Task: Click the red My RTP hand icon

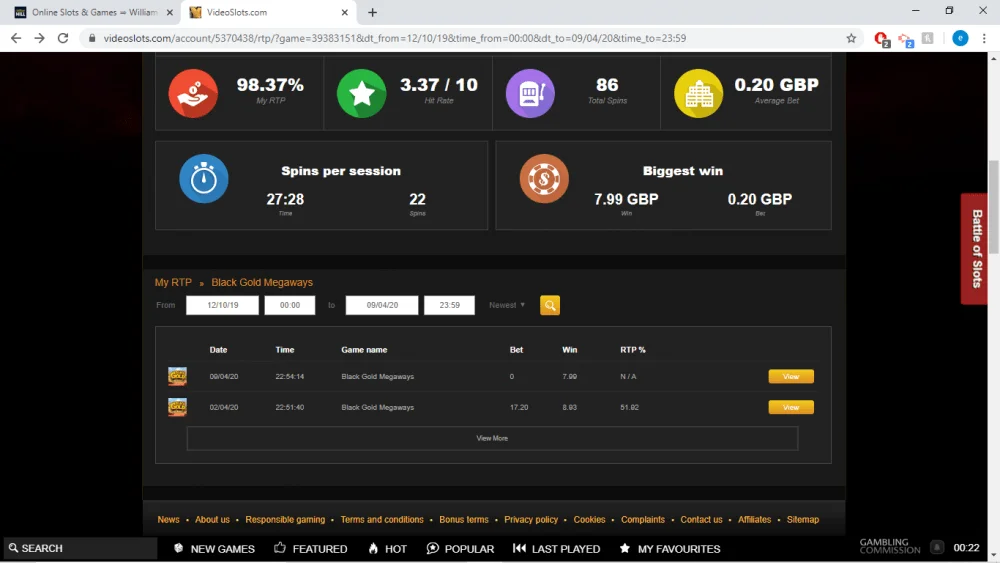Action: [193, 93]
